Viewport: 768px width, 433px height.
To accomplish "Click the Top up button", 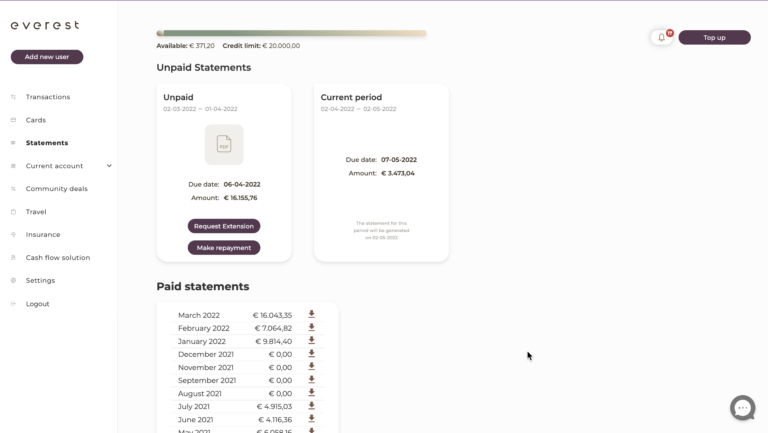I will (x=714, y=38).
